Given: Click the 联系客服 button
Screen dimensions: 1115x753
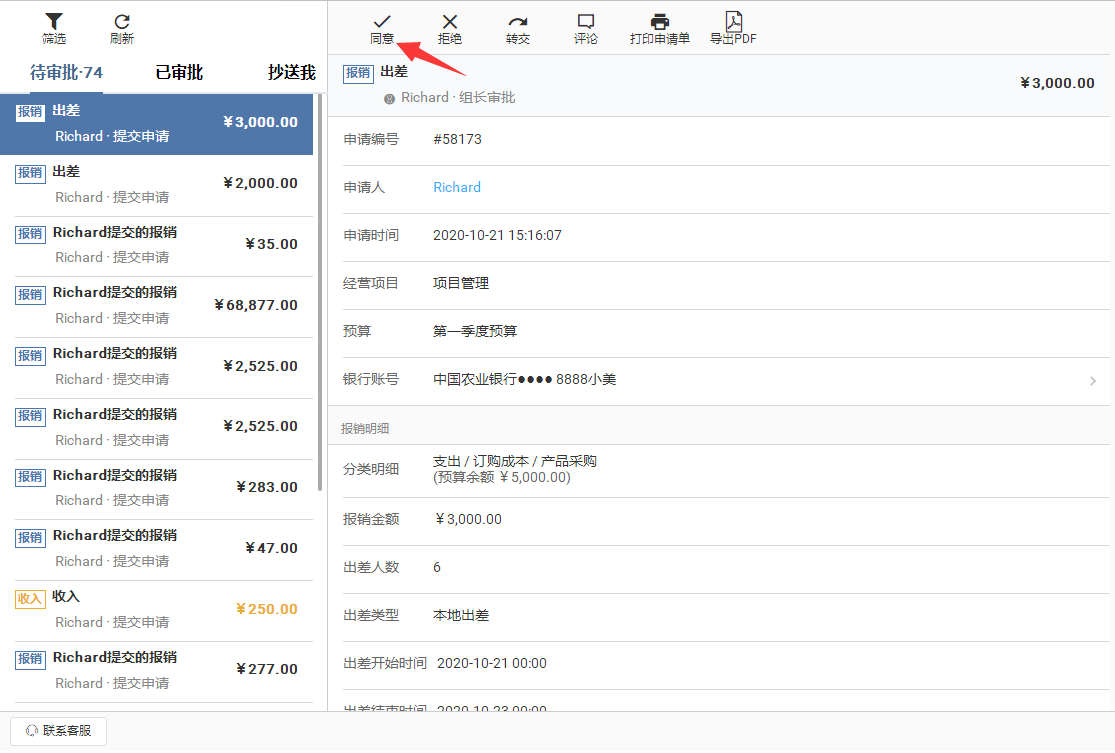Looking at the screenshot, I should (58, 731).
